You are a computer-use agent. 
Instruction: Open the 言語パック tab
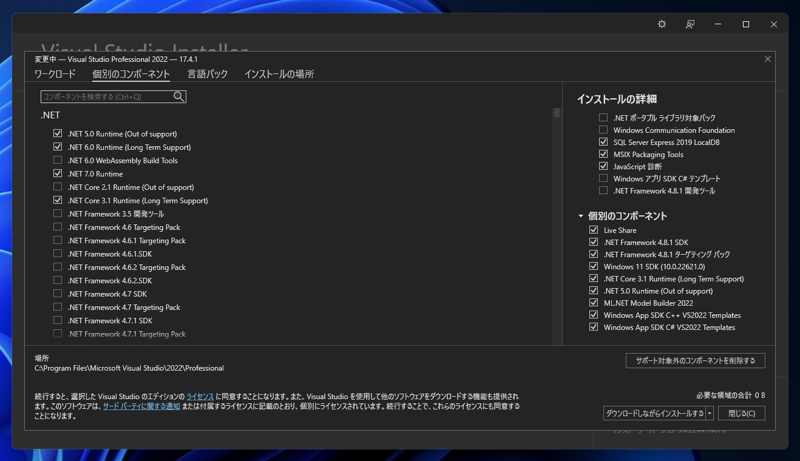(207, 74)
